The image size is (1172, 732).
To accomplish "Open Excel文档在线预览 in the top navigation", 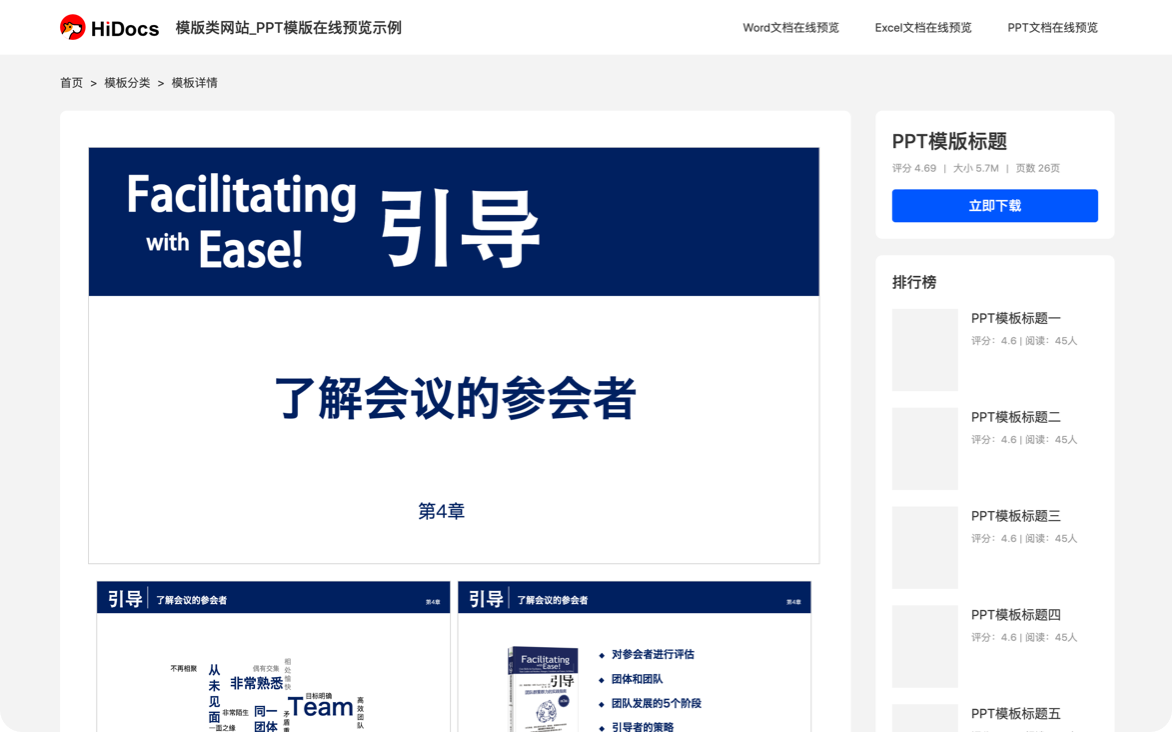I will click(x=922, y=28).
